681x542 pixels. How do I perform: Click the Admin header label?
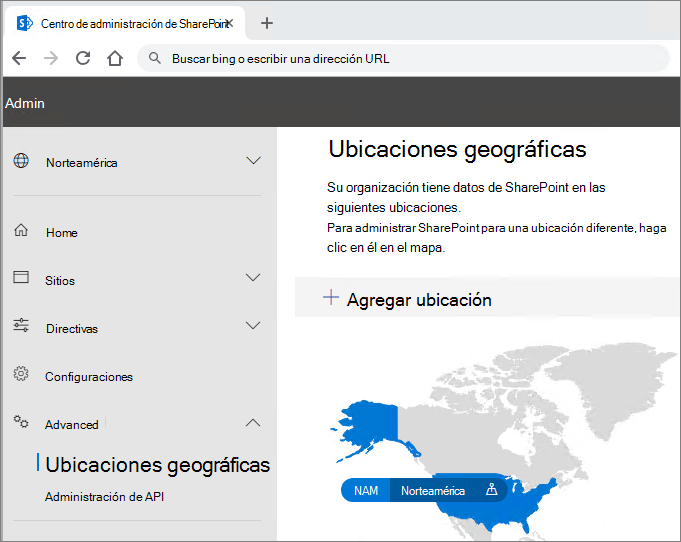[25, 103]
